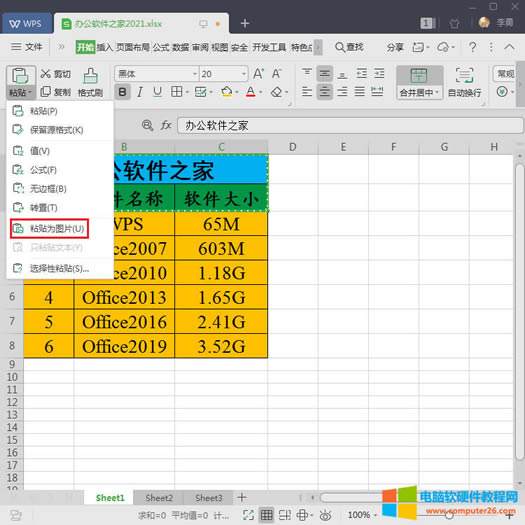The image size is (525, 525).
Task: Switch to the Data tab
Action: pyautogui.click(x=181, y=47)
